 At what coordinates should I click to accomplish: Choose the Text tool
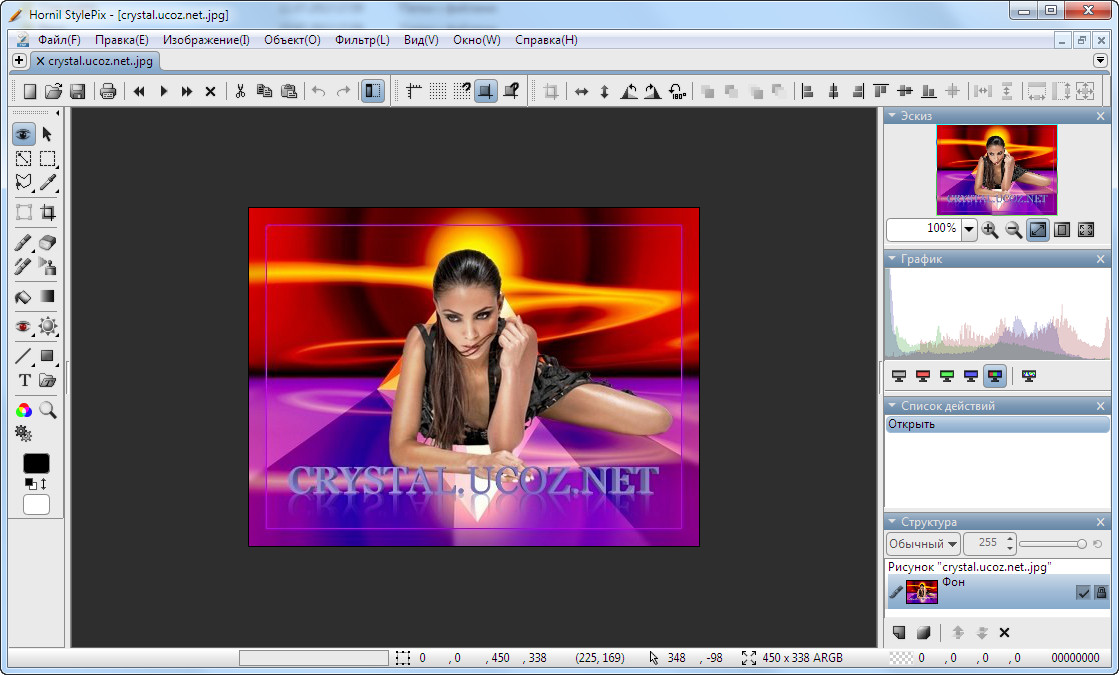tap(24, 380)
